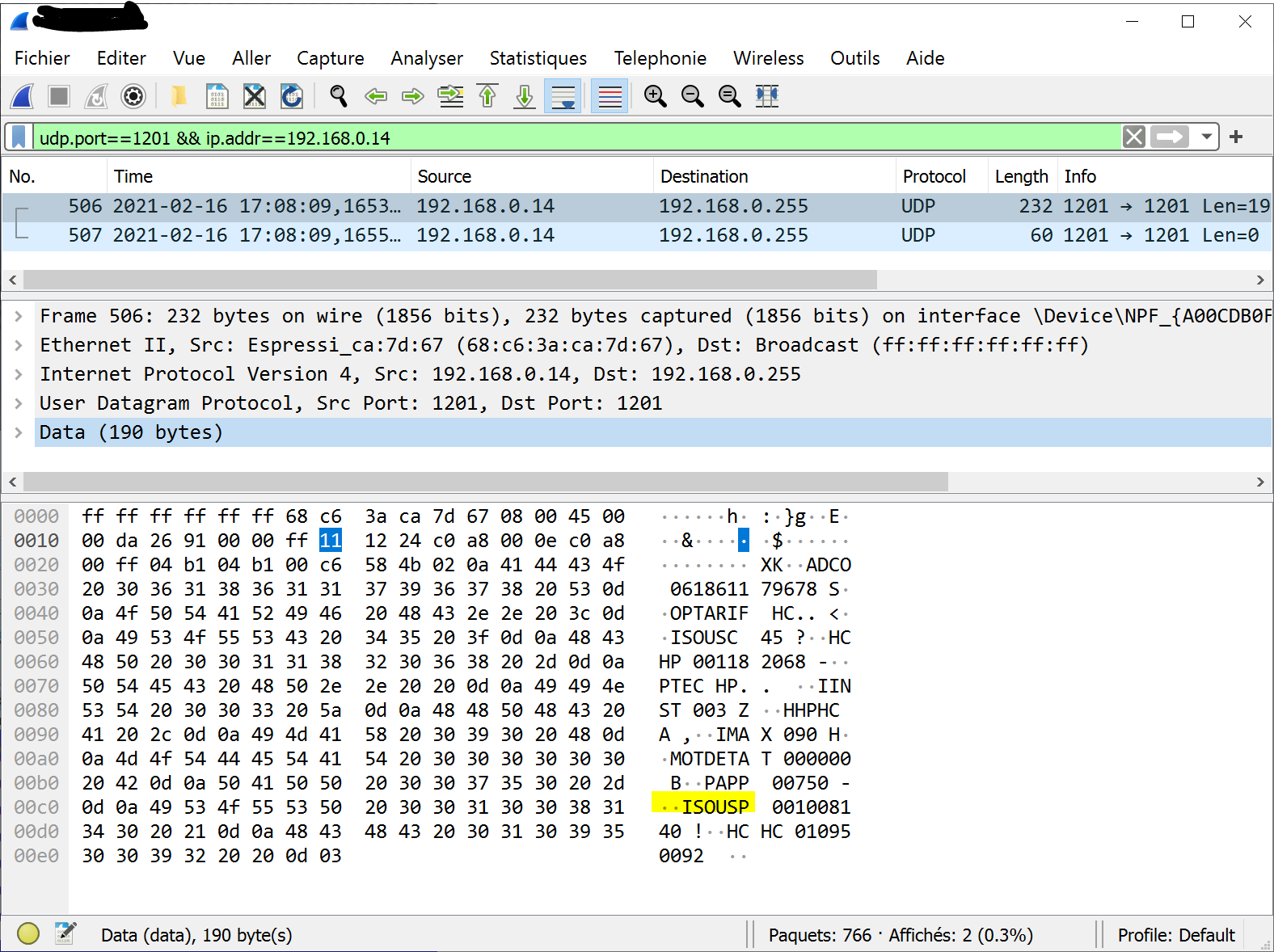Open capture file properties icon in status bar
The image size is (1274, 952).
point(65,933)
